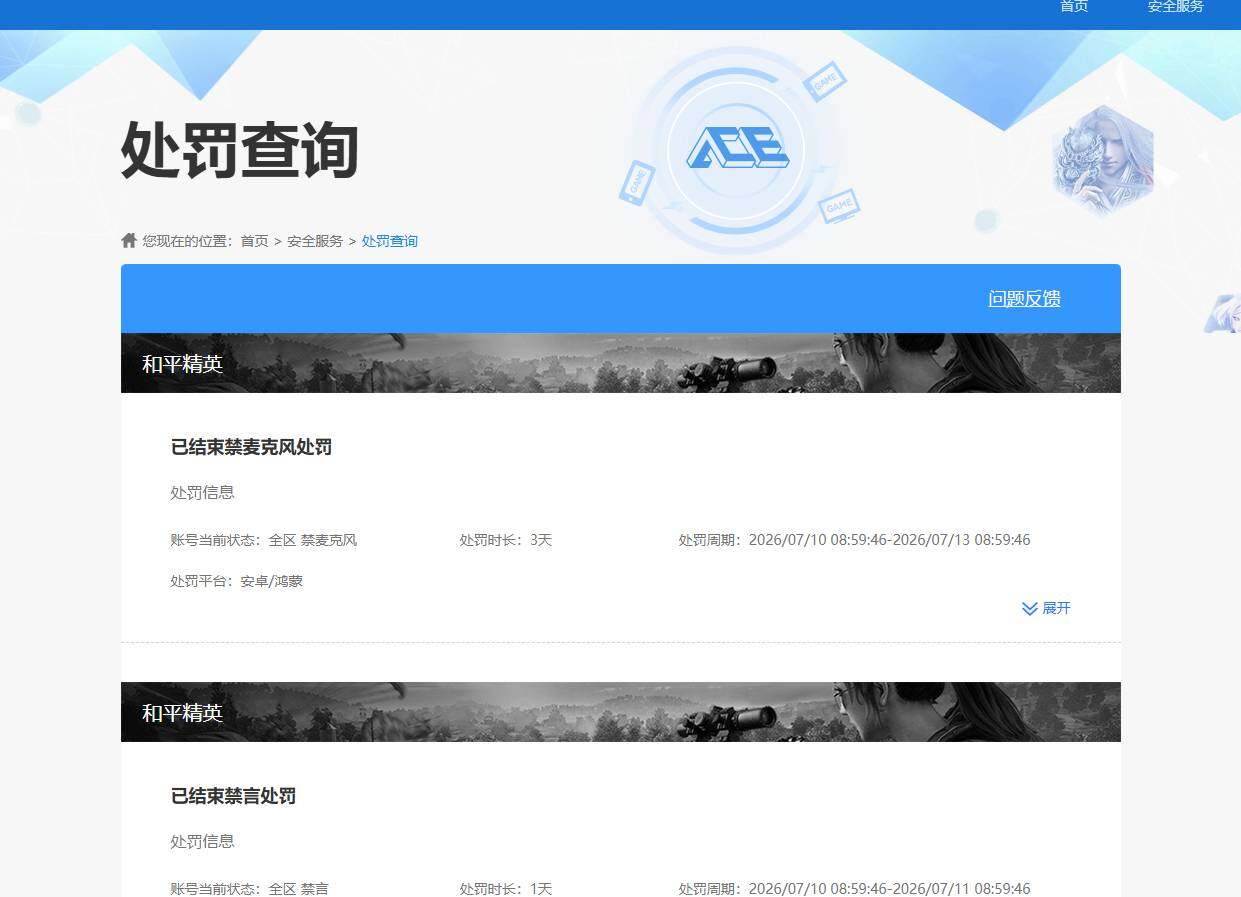Click the home icon in breadcrumb
The width and height of the screenshot is (1241, 897).
coord(129,240)
